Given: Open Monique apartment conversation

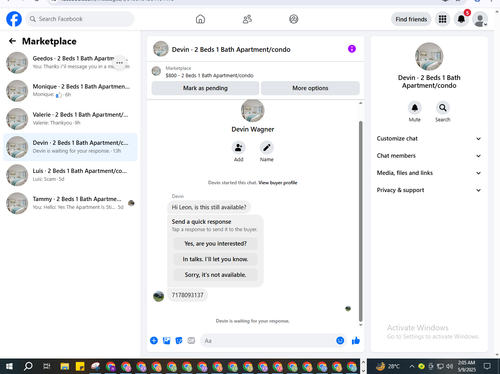Looking at the screenshot, I should (70, 91).
